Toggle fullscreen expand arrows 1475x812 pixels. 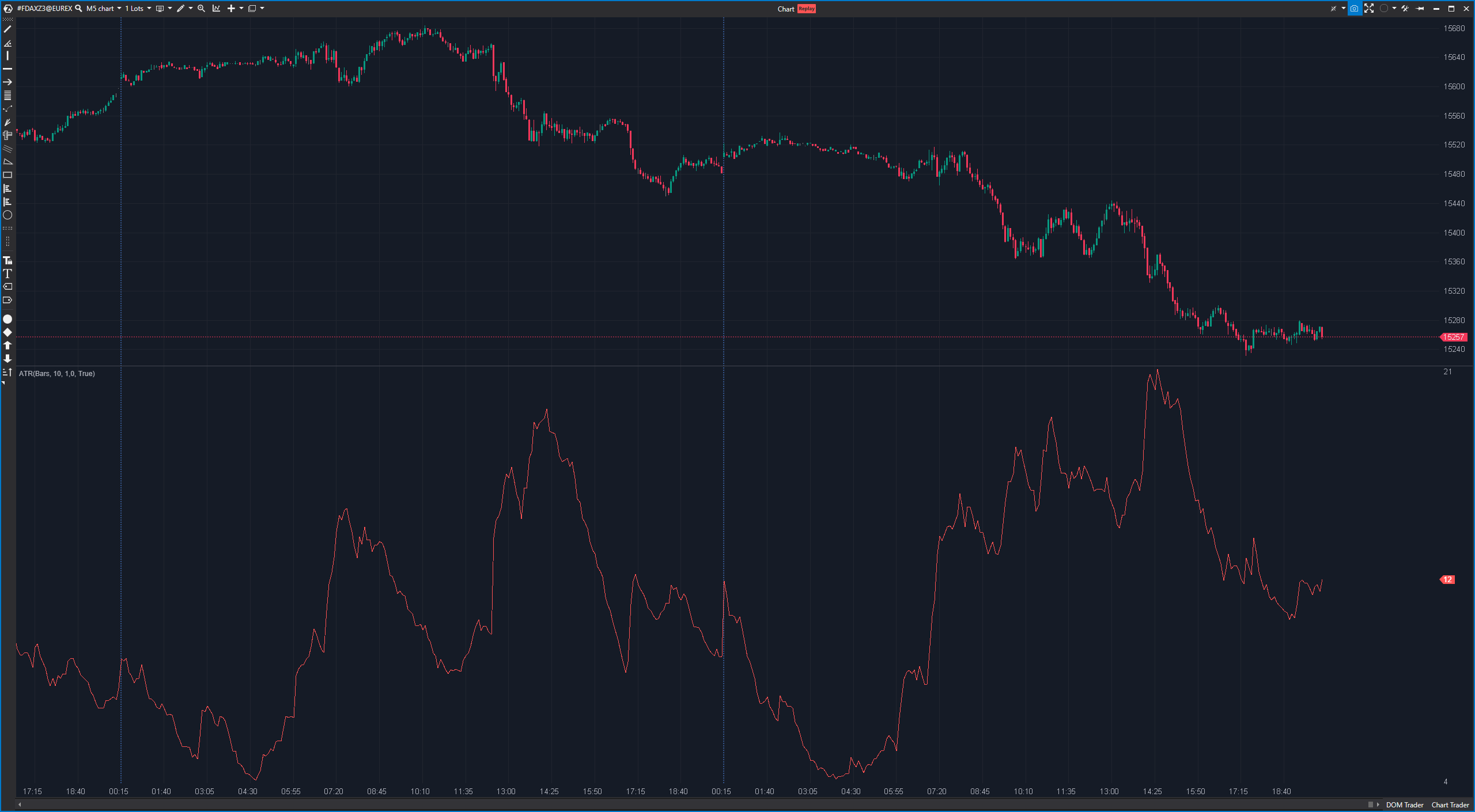click(1369, 9)
